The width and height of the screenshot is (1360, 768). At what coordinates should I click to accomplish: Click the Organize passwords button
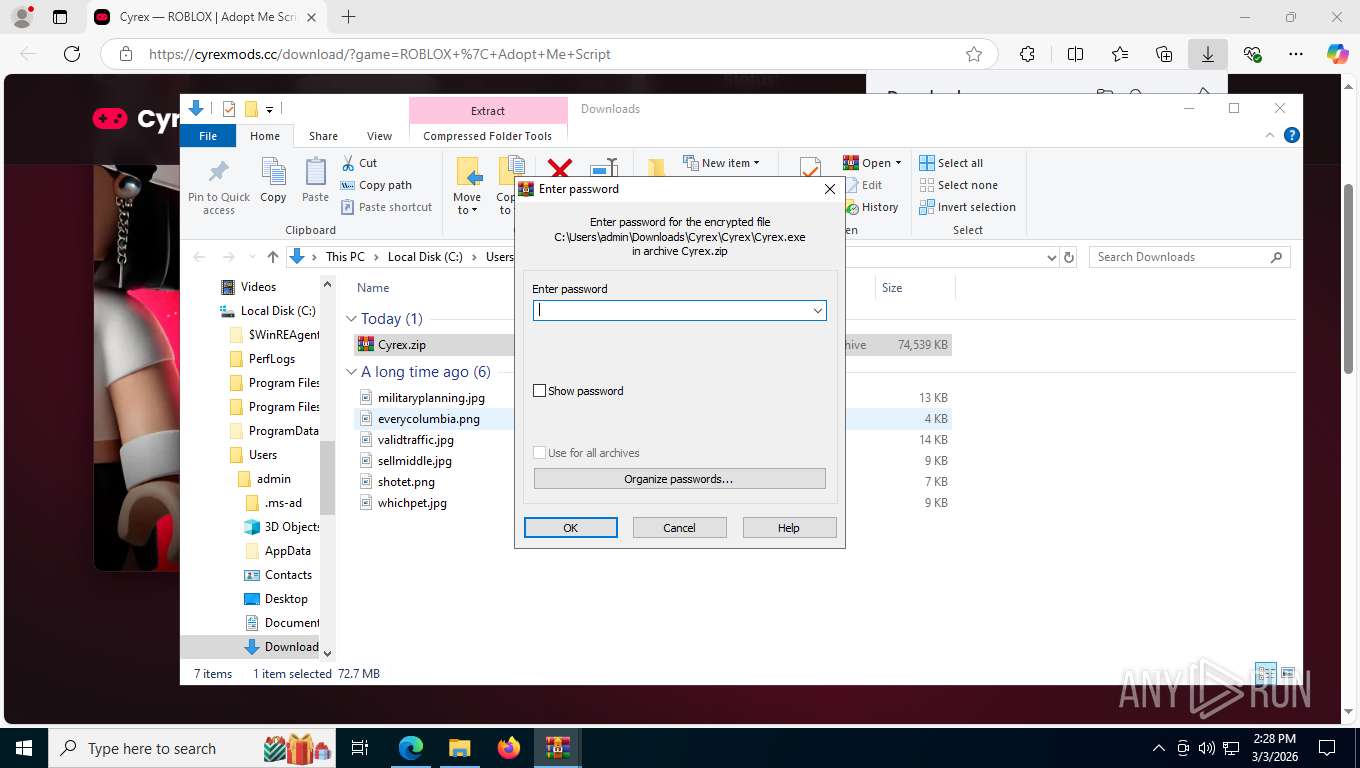point(679,479)
